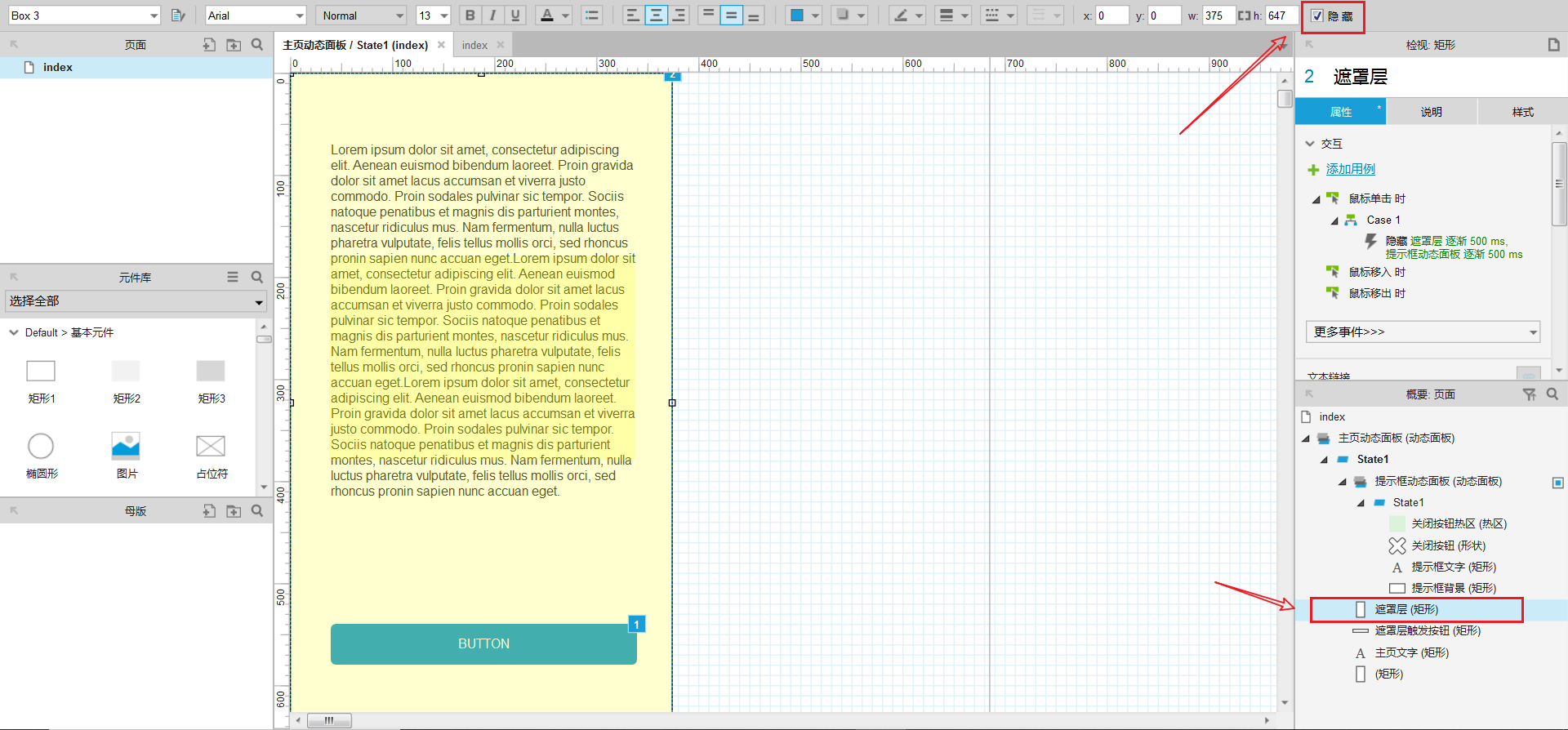Collapse the 鼠标单击时 event node

tap(1316, 199)
